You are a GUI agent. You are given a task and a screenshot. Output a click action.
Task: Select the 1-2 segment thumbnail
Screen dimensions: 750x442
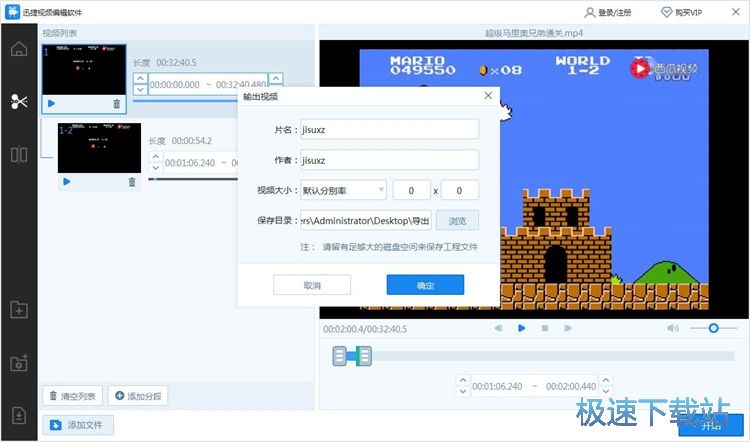coord(99,148)
